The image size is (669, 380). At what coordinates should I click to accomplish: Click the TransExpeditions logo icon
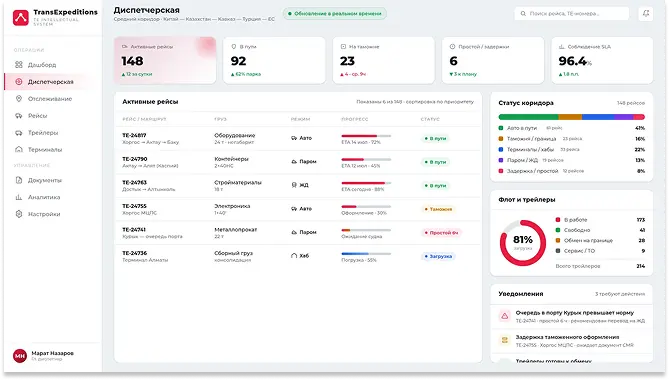click(x=20, y=17)
